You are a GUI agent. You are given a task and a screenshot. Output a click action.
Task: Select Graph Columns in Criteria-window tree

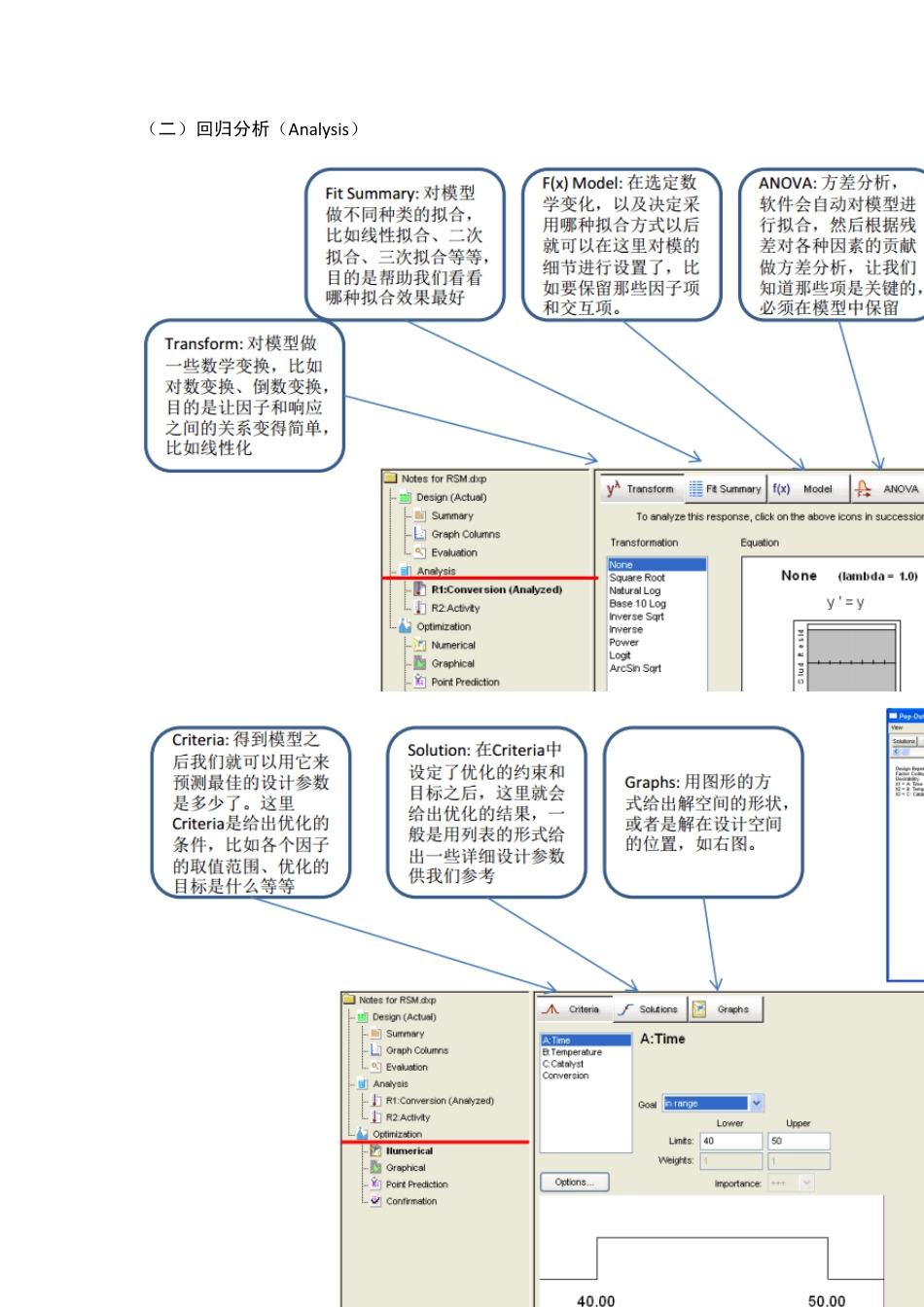417,1050
